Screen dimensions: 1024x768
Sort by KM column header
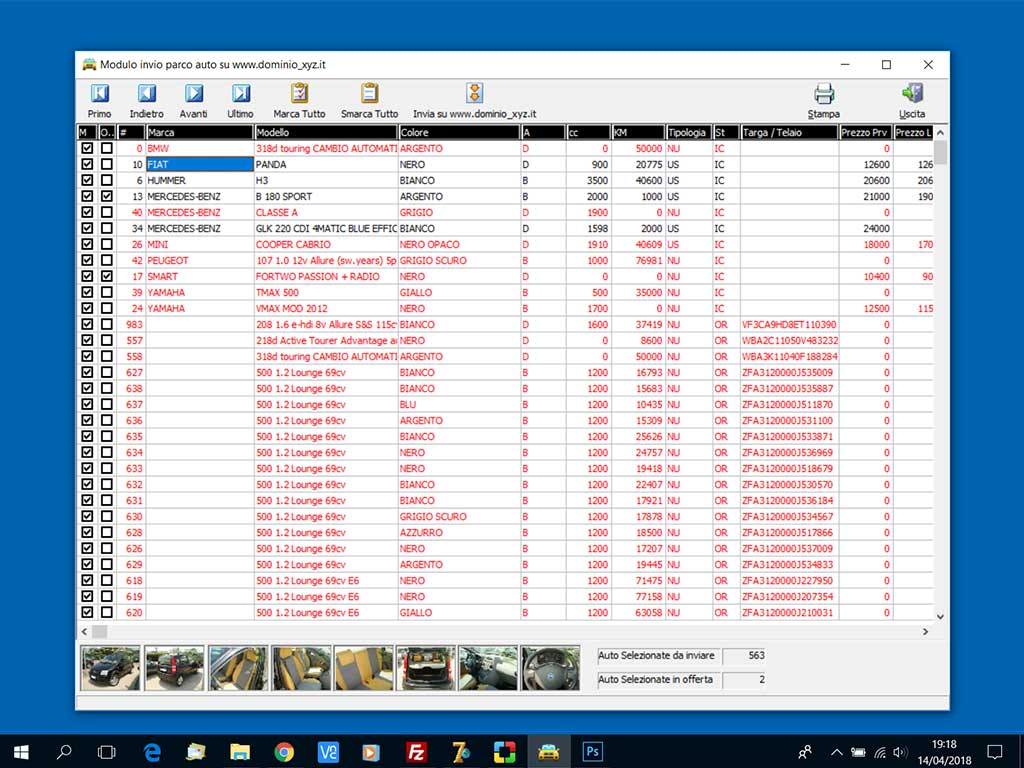coord(638,133)
